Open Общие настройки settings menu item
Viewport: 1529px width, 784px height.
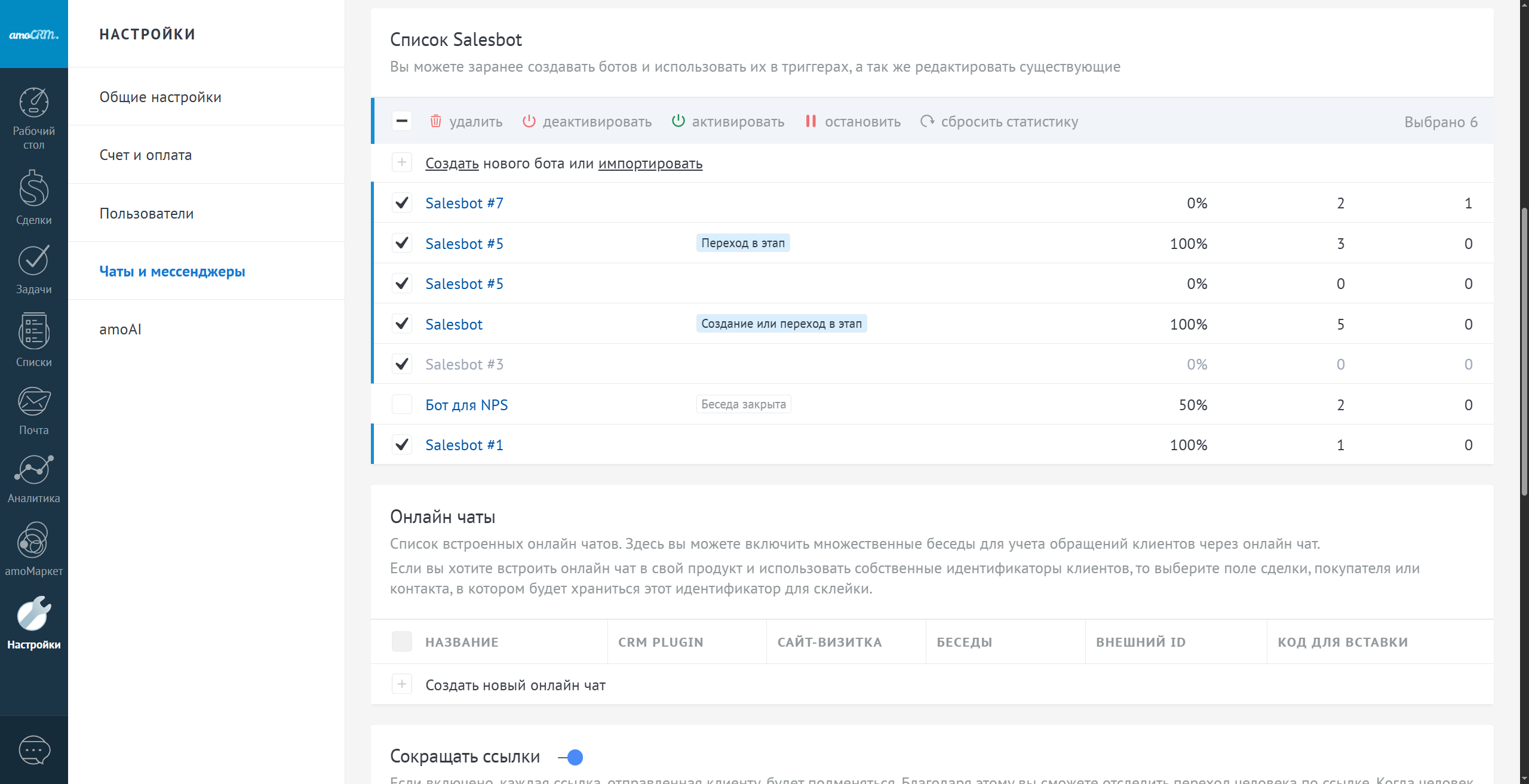[x=160, y=97]
